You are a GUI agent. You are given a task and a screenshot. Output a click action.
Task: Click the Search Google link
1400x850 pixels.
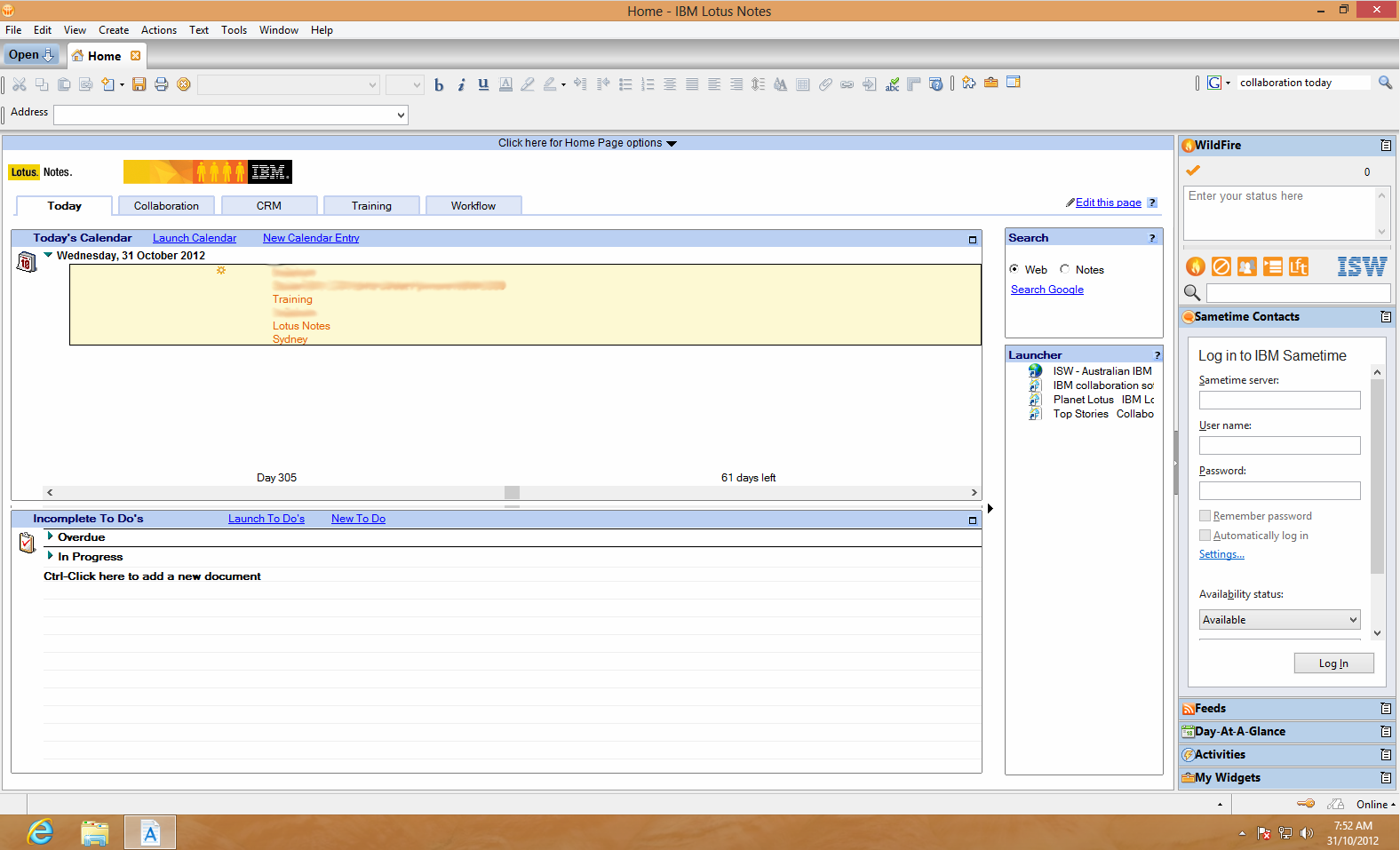(1047, 290)
